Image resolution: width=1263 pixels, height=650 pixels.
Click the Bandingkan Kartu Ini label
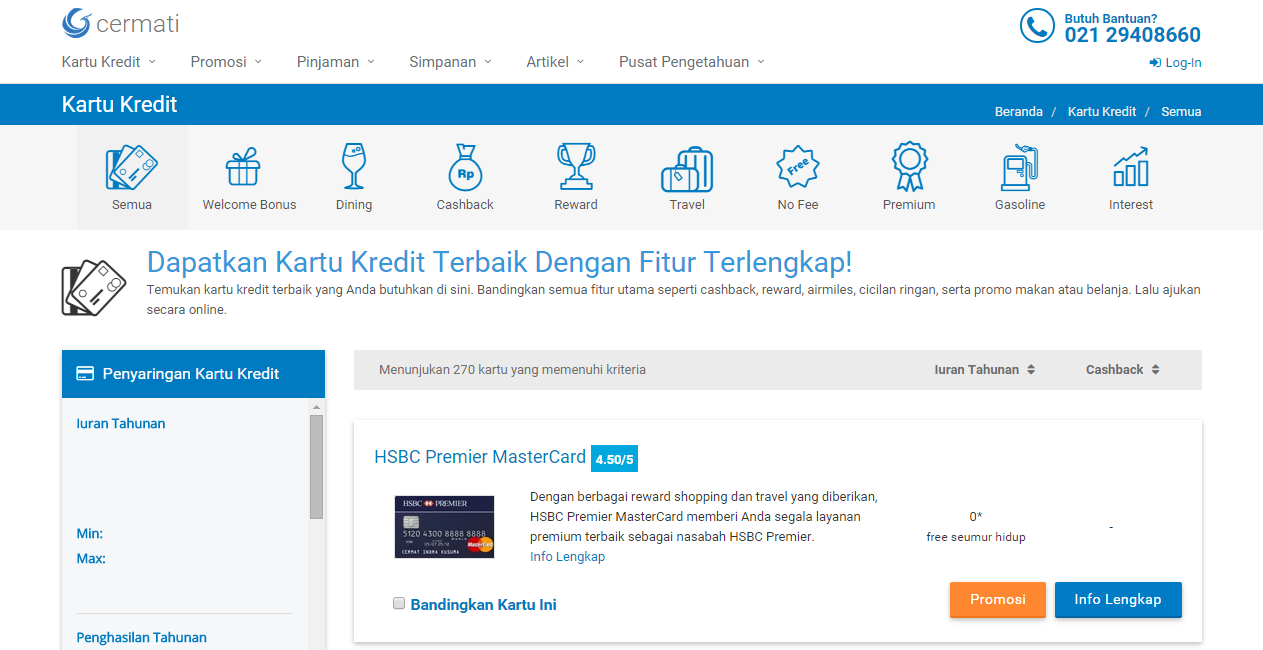tap(484, 605)
